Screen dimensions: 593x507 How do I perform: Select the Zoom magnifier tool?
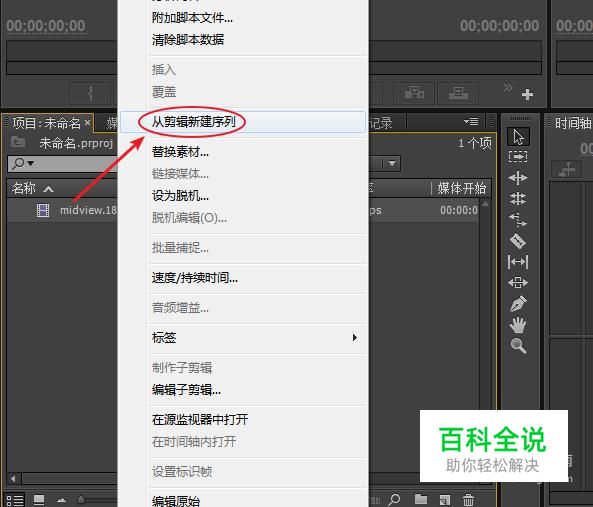tap(518, 346)
